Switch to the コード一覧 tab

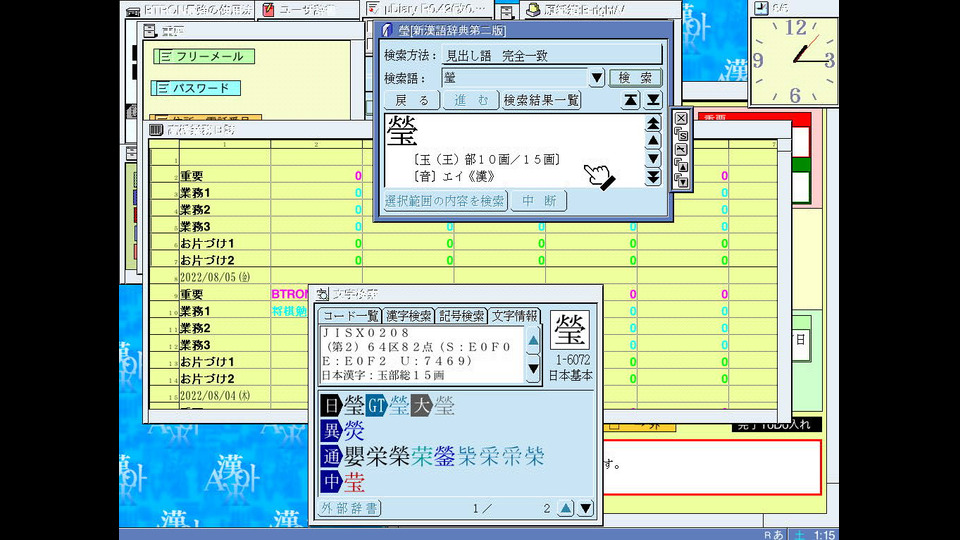pos(350,316)
